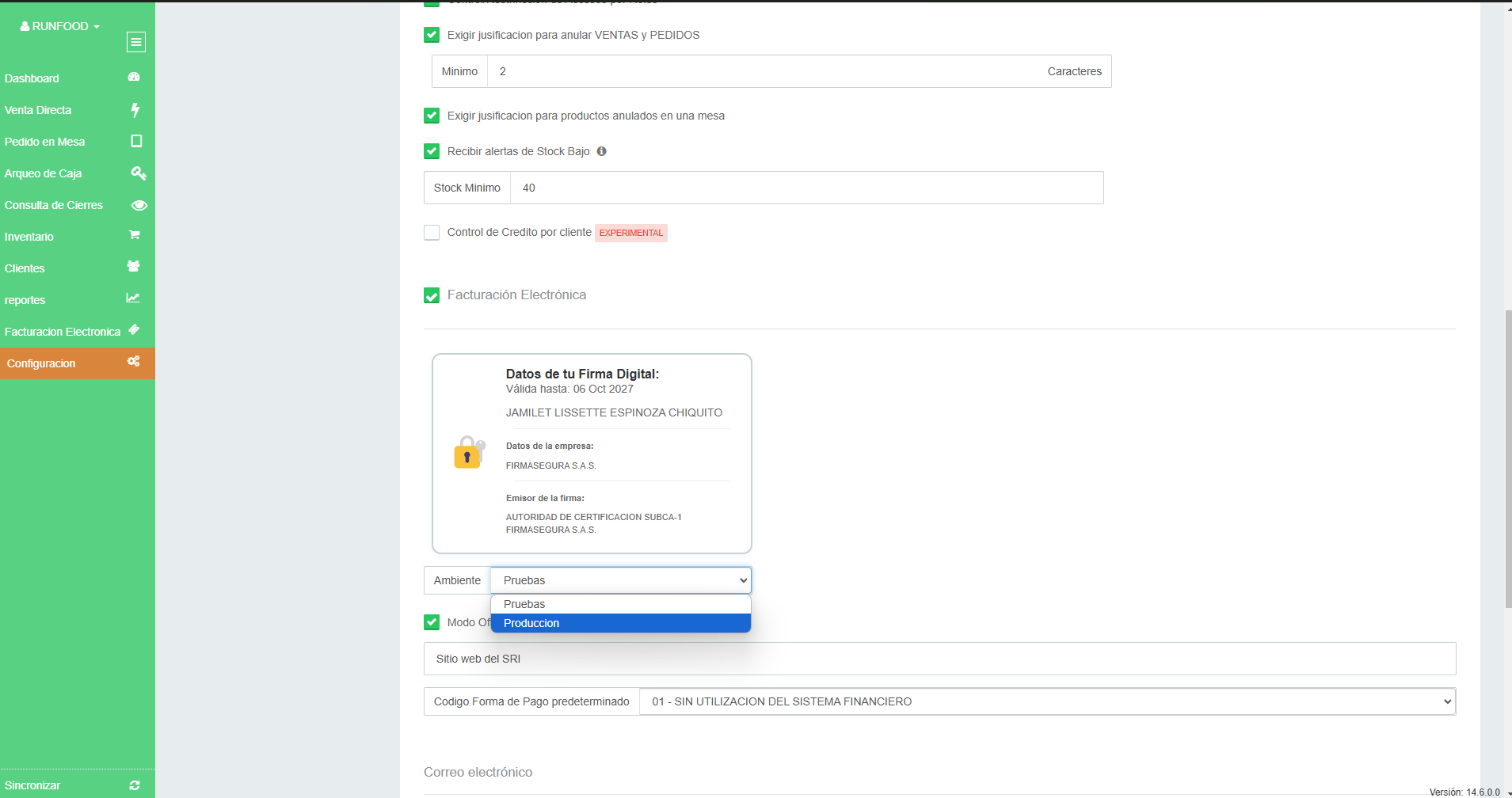Enable Control de Credito por cliente checkbox
This screenshot has height=798, width=1512.
pos(432,233)
